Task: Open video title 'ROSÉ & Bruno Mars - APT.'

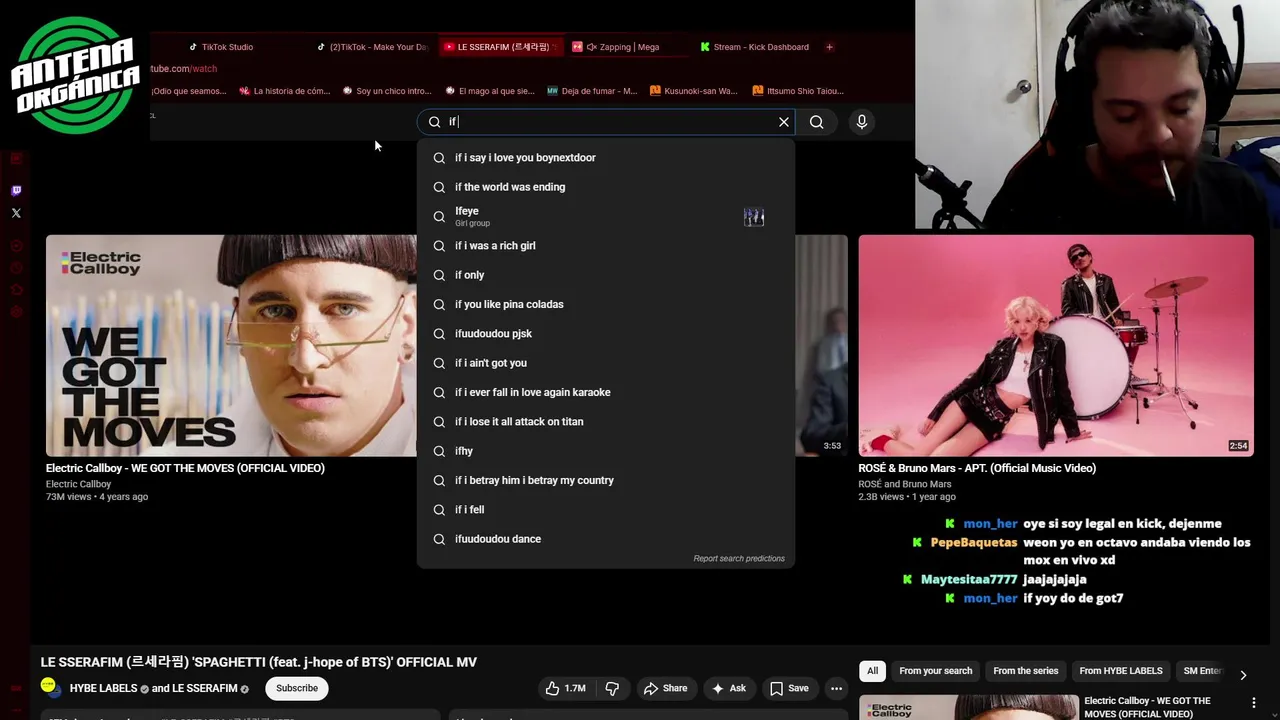Action: pyautogui.click(x=977, y=468)
